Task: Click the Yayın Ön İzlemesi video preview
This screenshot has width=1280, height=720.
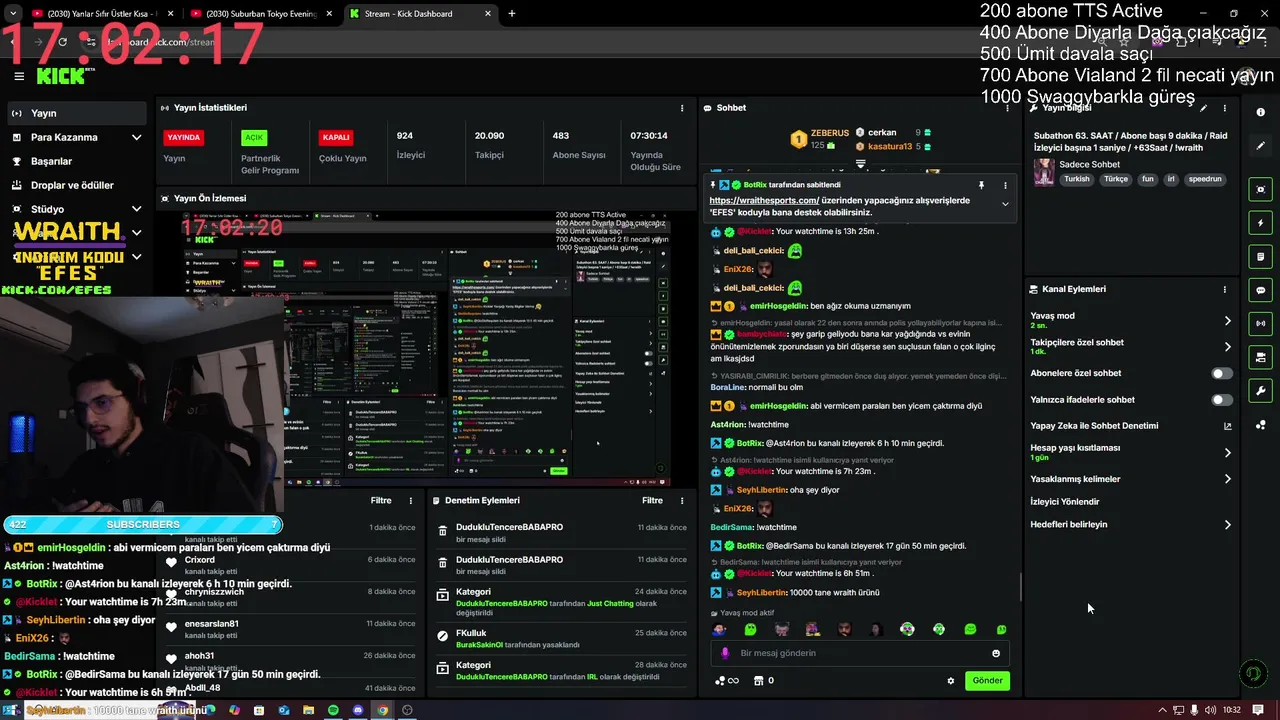Action: tap(426, 348)
